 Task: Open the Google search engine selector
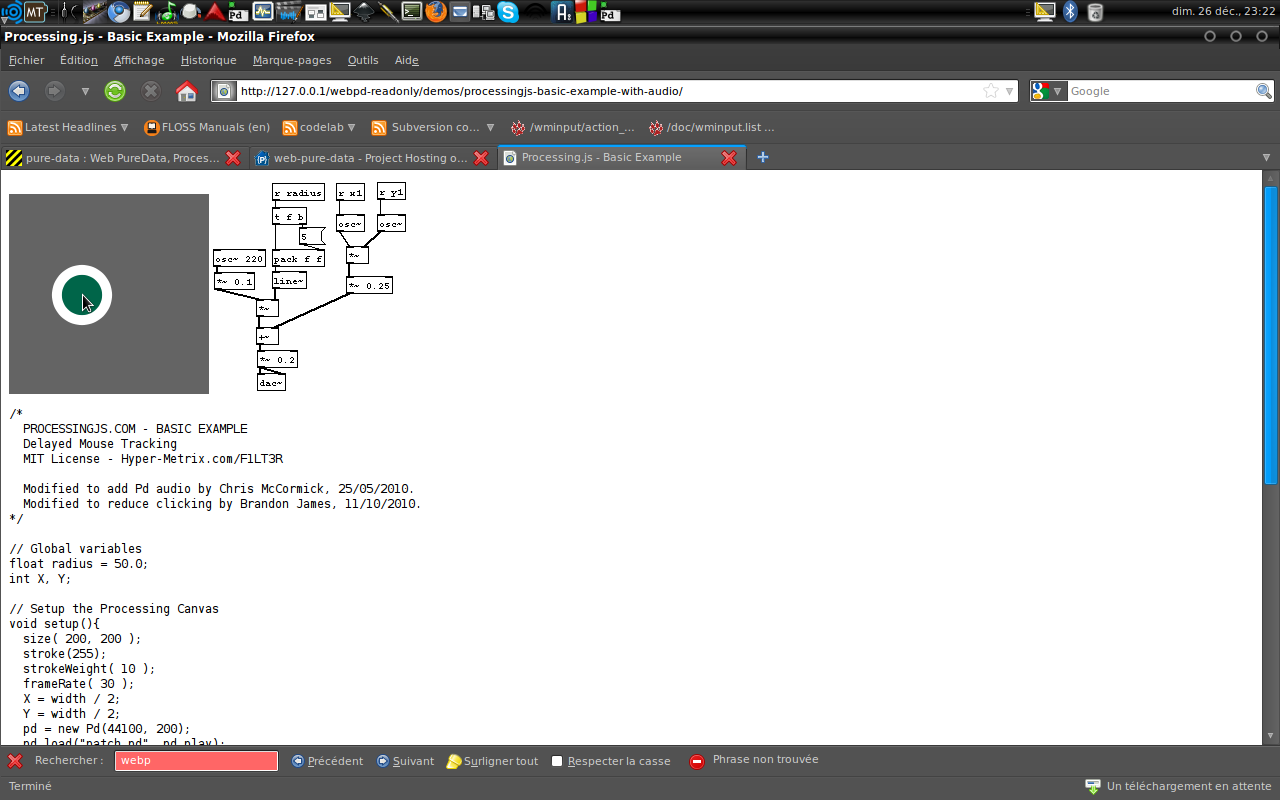tap(1048, 91)
